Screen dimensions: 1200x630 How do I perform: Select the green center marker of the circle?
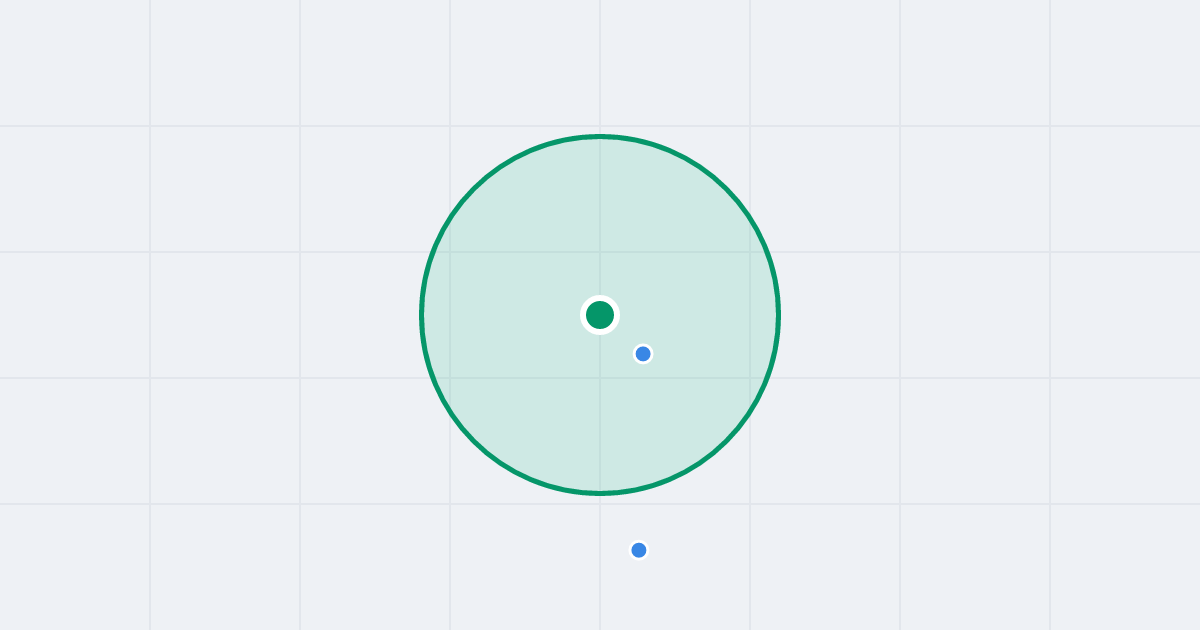600,315
